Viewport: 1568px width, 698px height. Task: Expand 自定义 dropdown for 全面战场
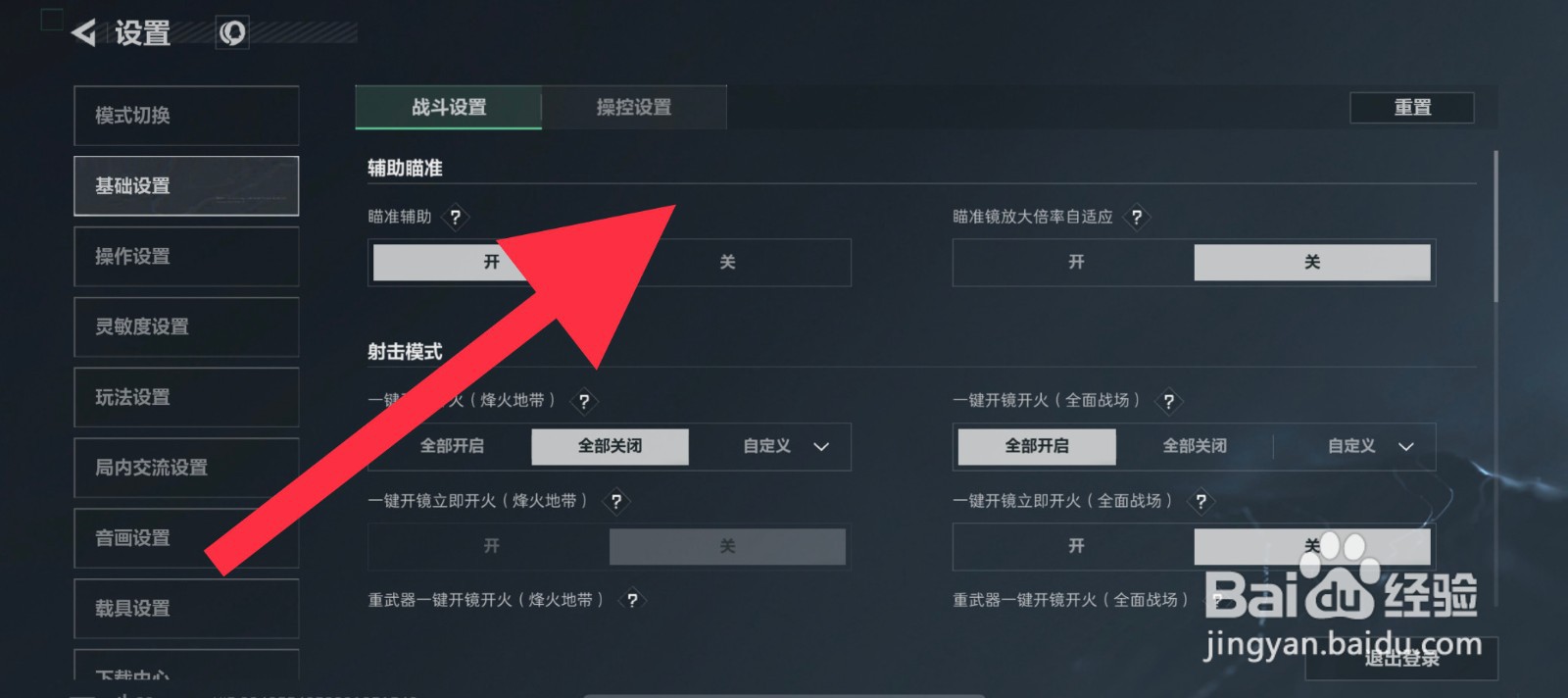pos(1370,446)
